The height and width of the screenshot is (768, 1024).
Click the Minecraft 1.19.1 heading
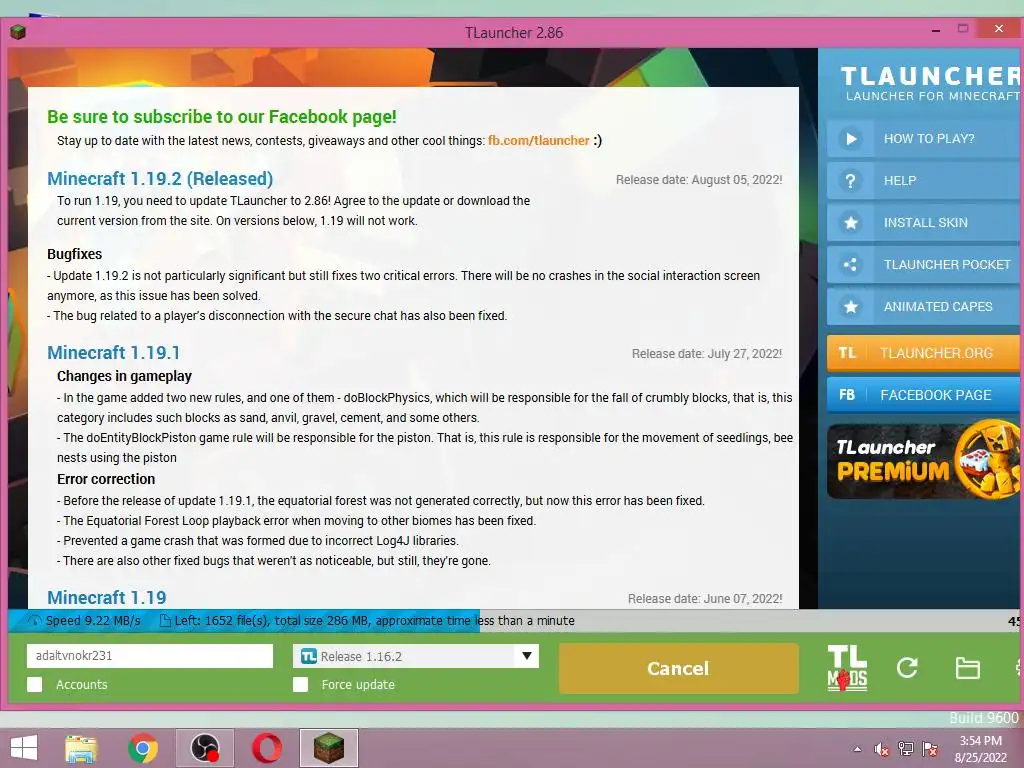tap(114, 353)
